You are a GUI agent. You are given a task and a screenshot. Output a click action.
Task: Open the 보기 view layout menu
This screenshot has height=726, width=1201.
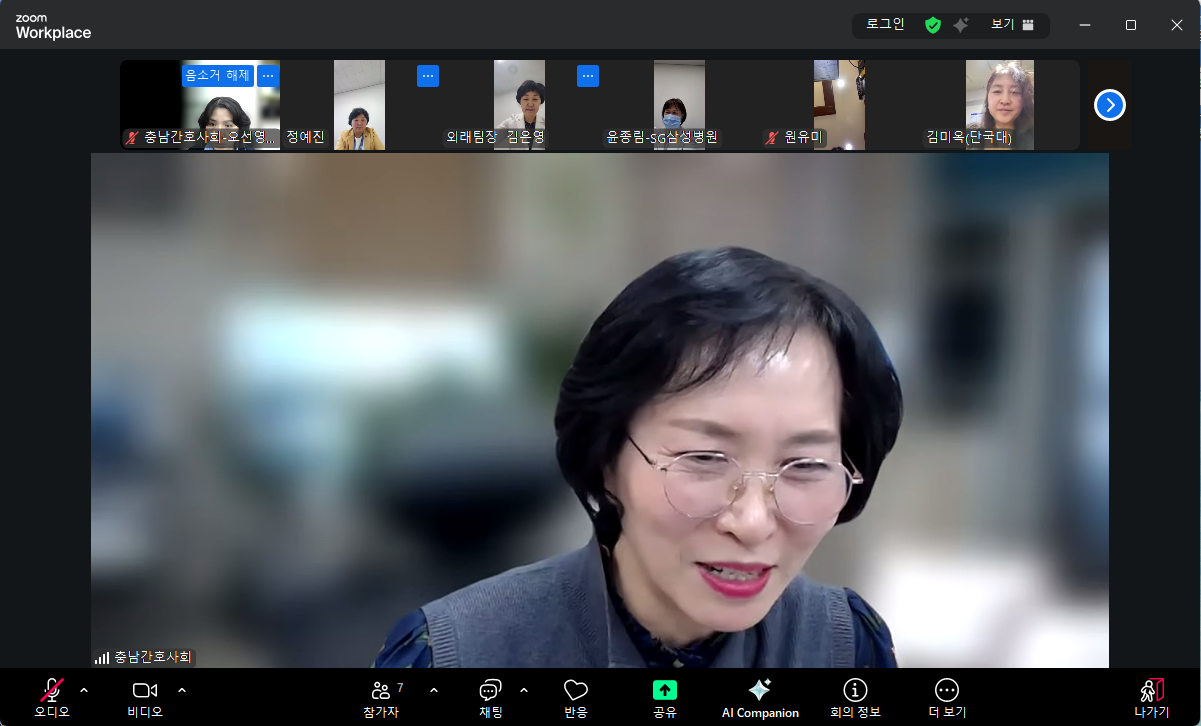point(1012,25)
